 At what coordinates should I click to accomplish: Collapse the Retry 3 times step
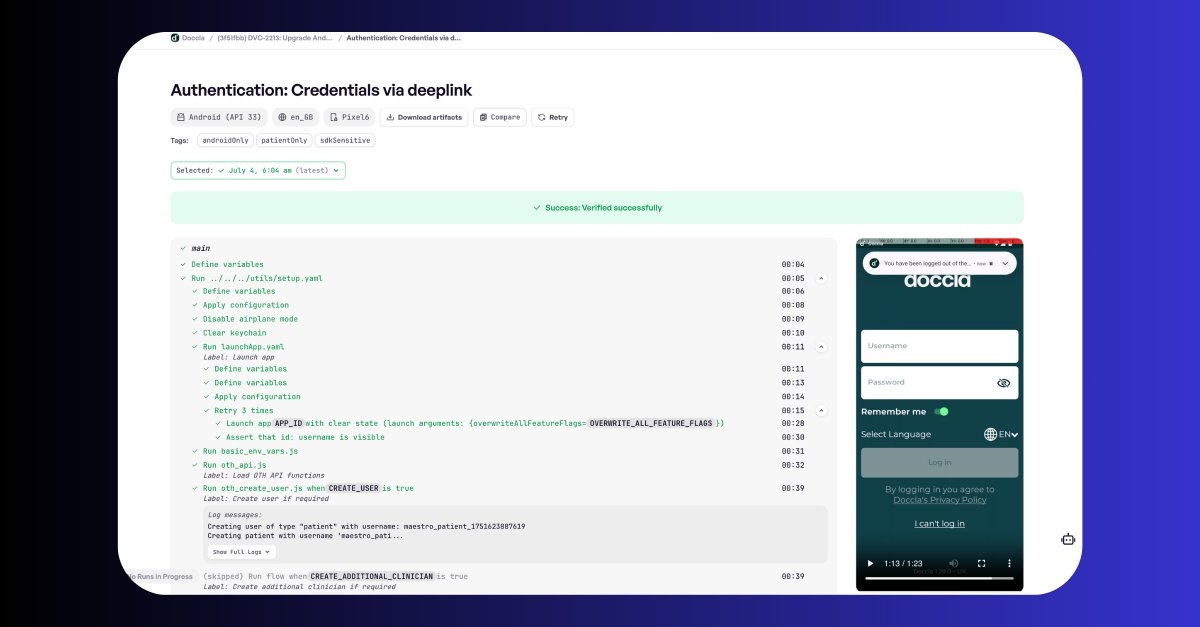pyautogui.click(x=821, y=410)
